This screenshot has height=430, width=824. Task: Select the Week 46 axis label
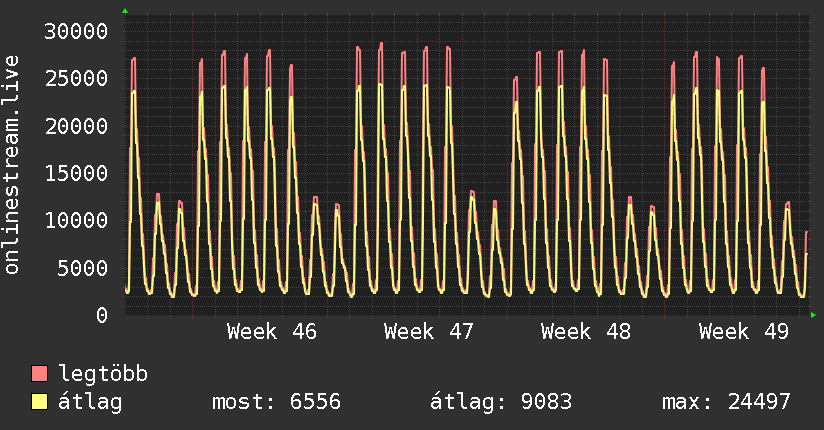point(272,331)
